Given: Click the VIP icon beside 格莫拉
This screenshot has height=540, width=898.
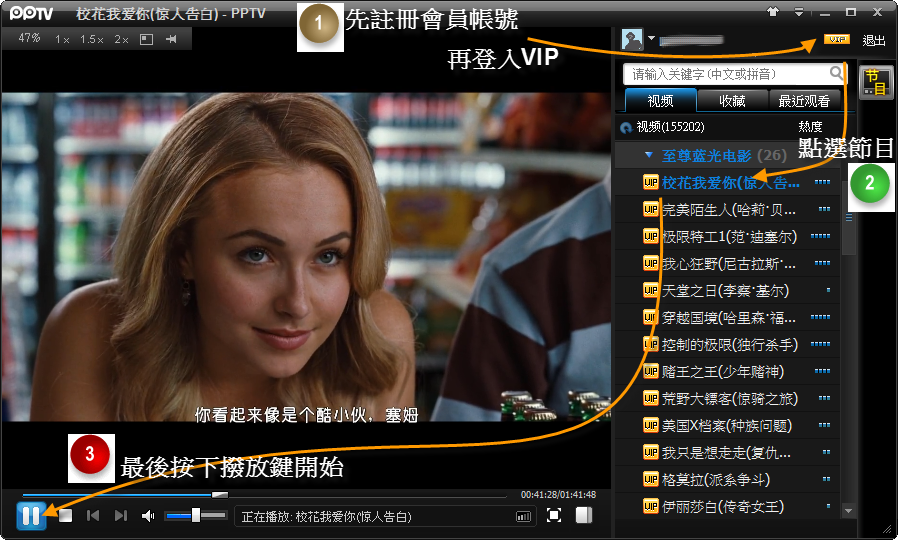Looking at the screenshot, I should coord(651,479).
